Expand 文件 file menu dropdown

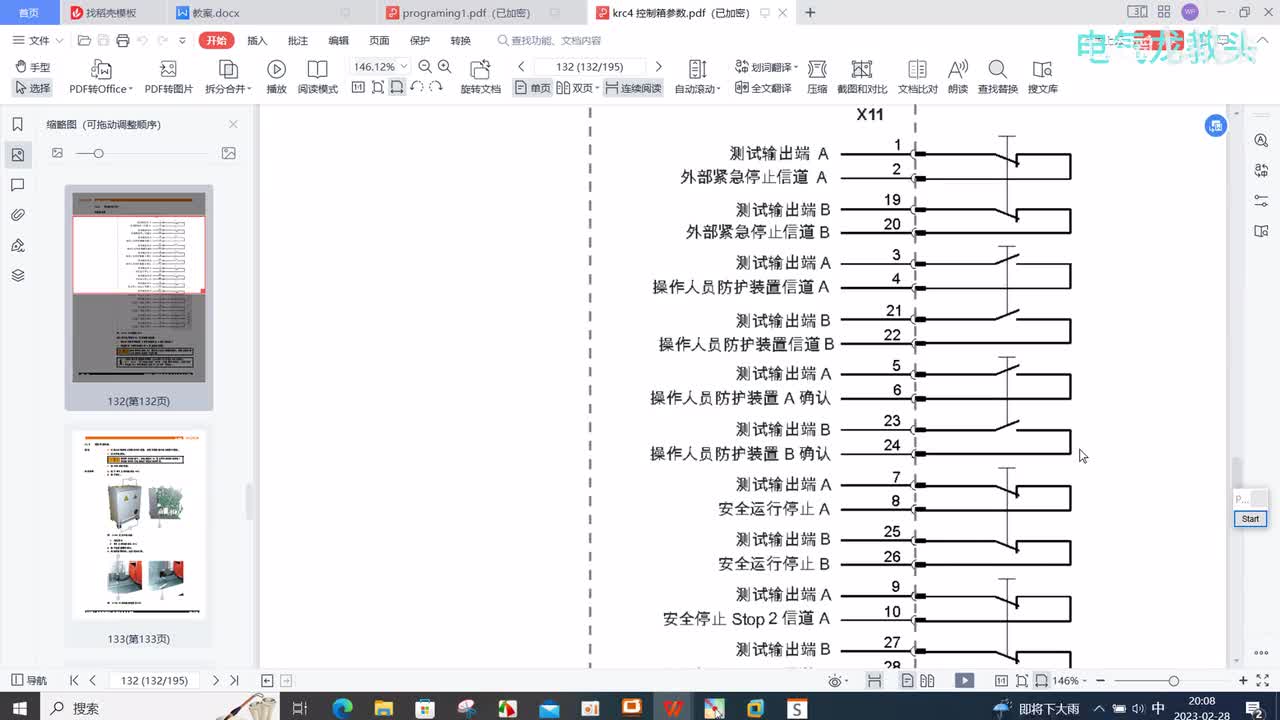[x=39, y=40]
